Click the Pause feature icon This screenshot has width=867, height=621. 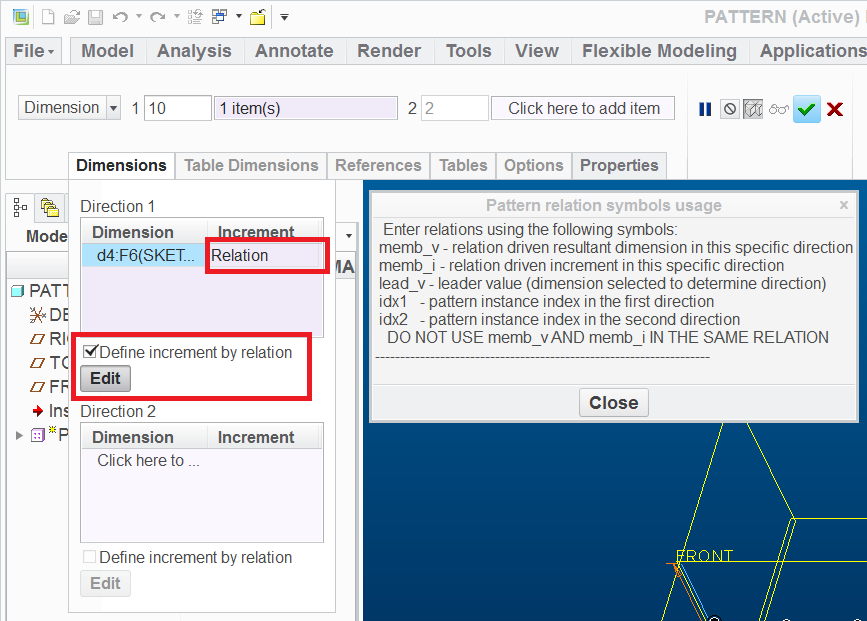tap(705, 109)
